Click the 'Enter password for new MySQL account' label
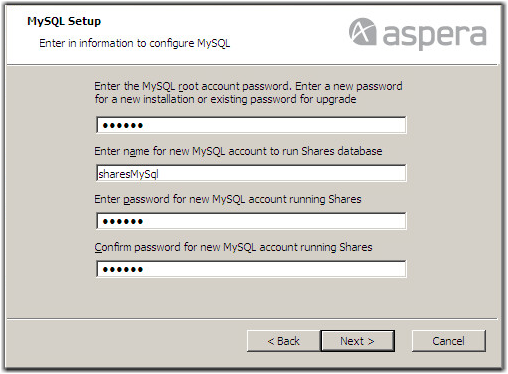The height and width of the screenshot is (374, 508). tap(228, 199)
